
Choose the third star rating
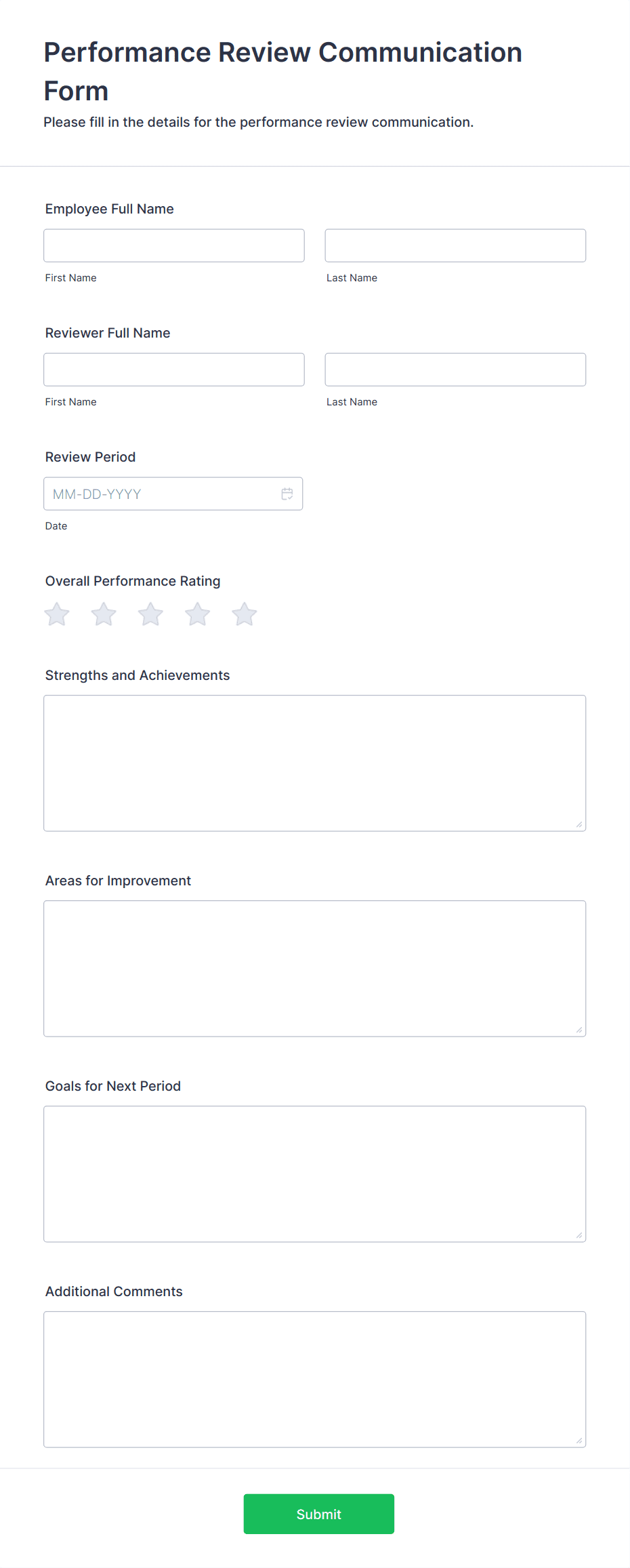(x=150, y=614)
